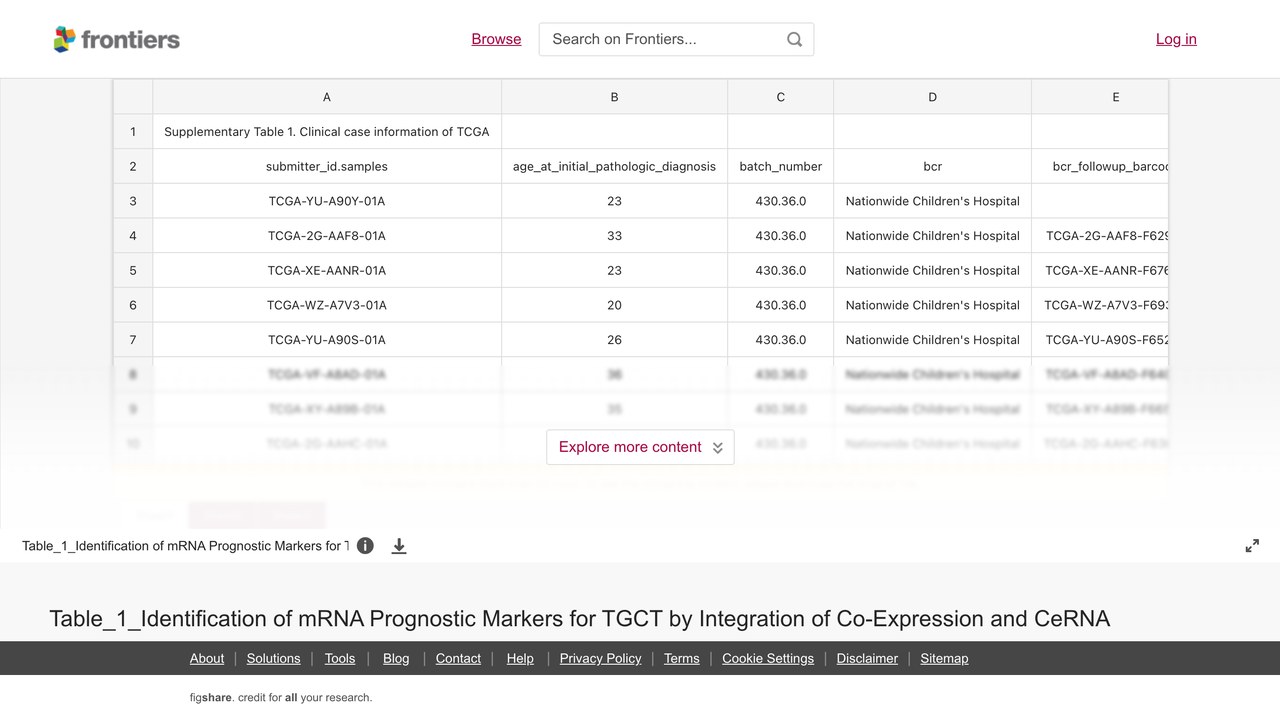Click the age value 26 cell
Image resolution: width=1280 pixels, height=720 pixels.
(x=614, y=340)
